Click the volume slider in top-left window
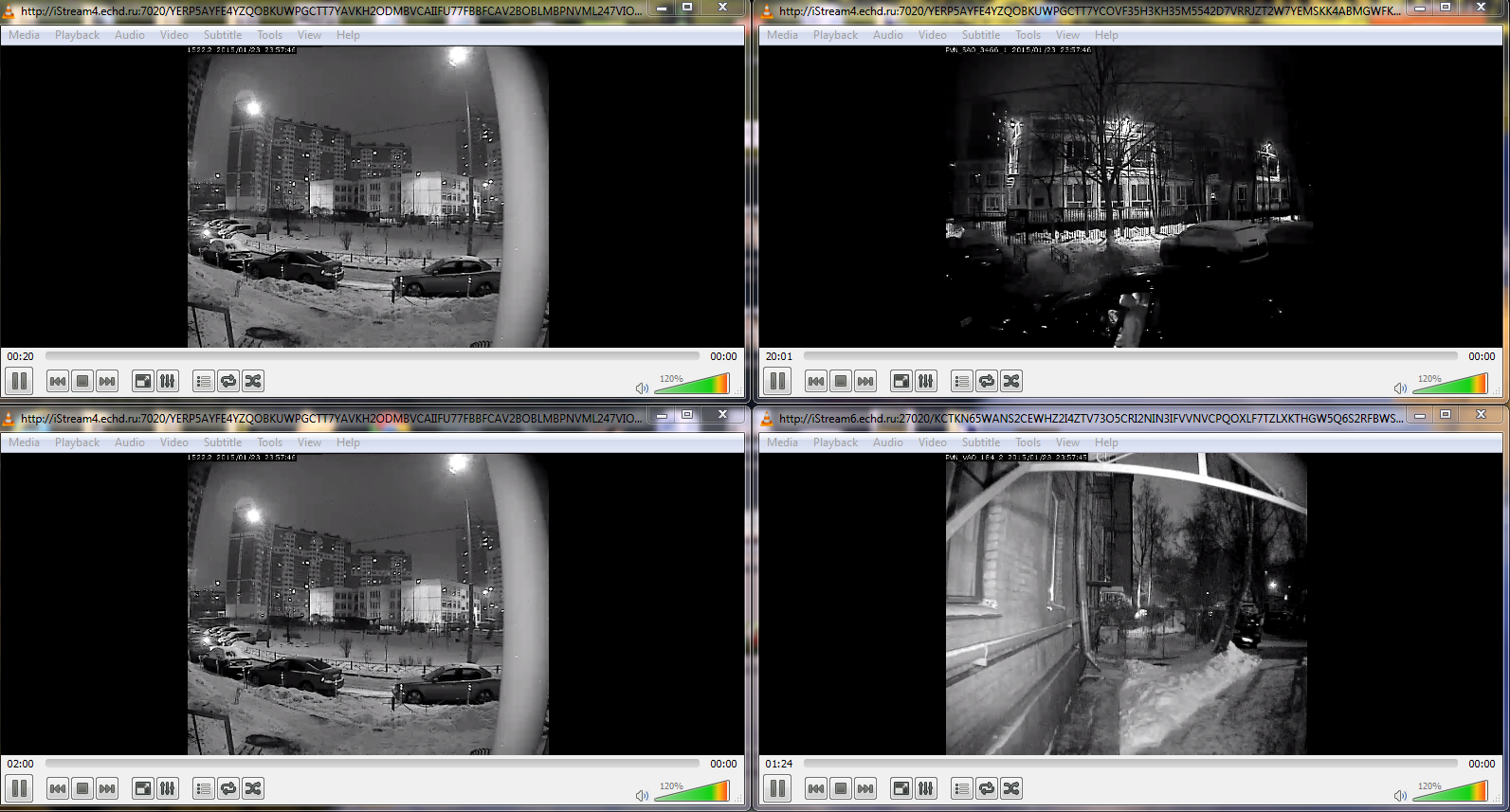This screenshot has width=1510, height=812. tap(692, 384)
